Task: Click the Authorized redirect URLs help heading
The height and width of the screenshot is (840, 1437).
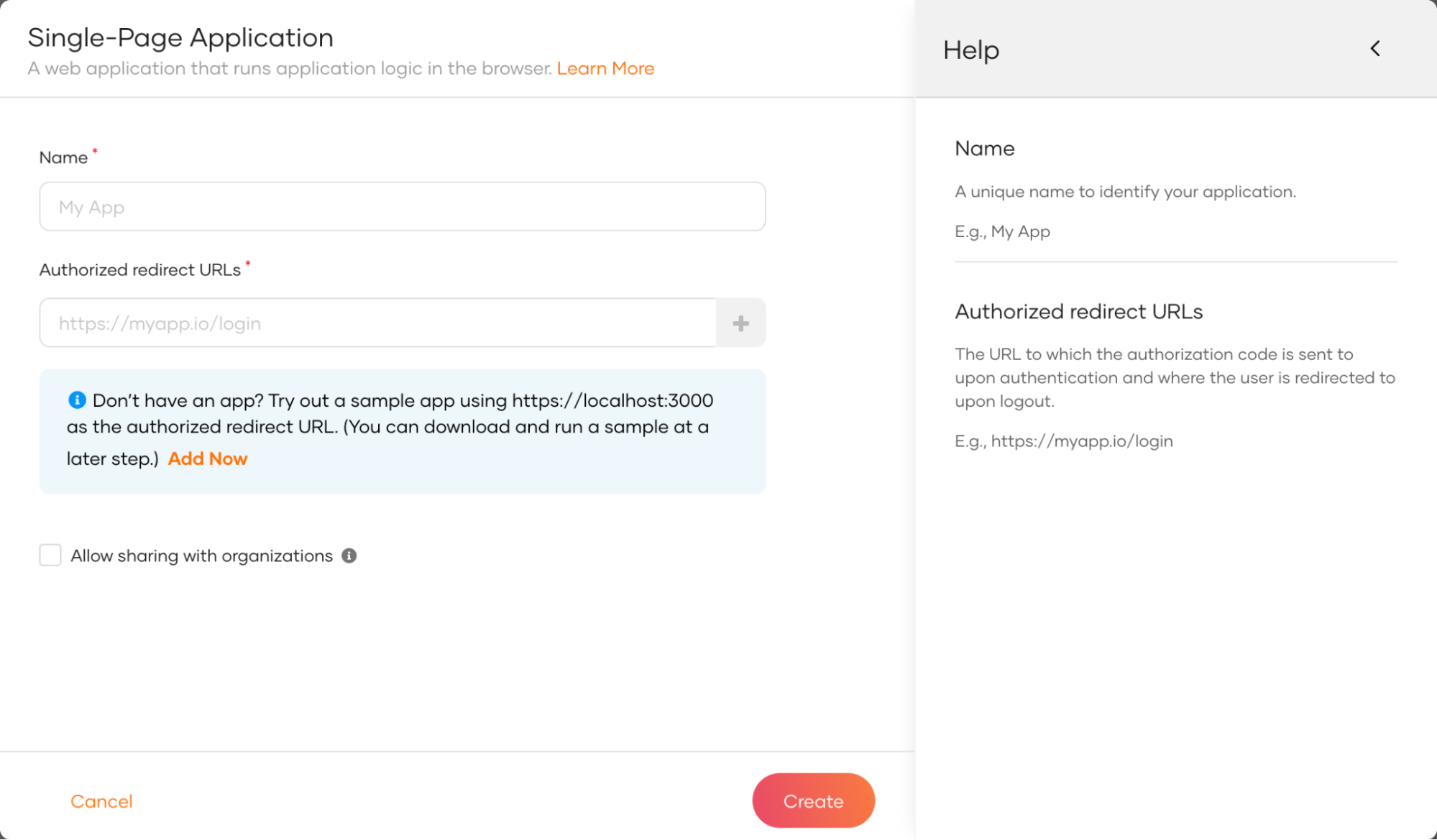Action: coord(1078,311)
